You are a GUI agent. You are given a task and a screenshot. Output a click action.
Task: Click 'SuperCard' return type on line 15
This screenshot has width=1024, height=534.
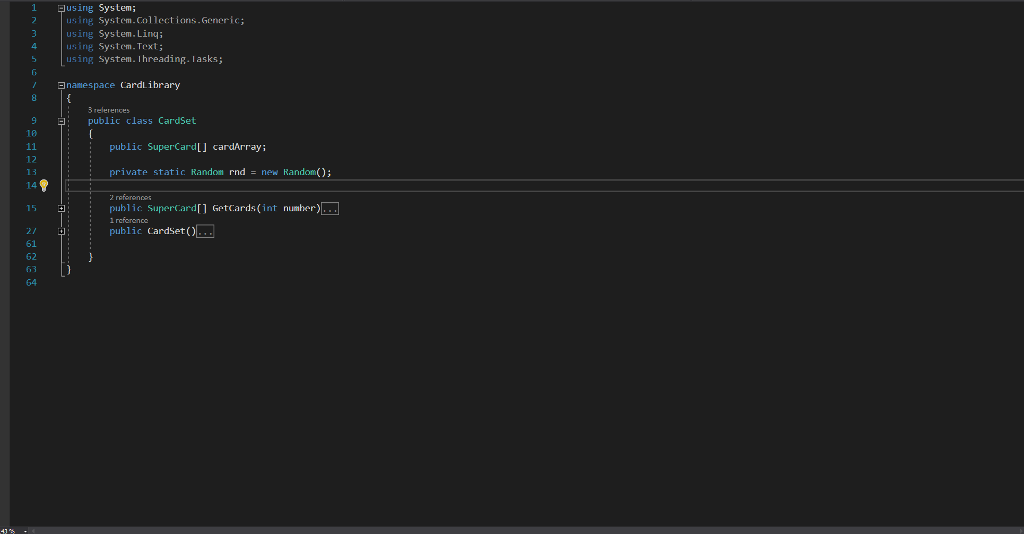point(172,208)
